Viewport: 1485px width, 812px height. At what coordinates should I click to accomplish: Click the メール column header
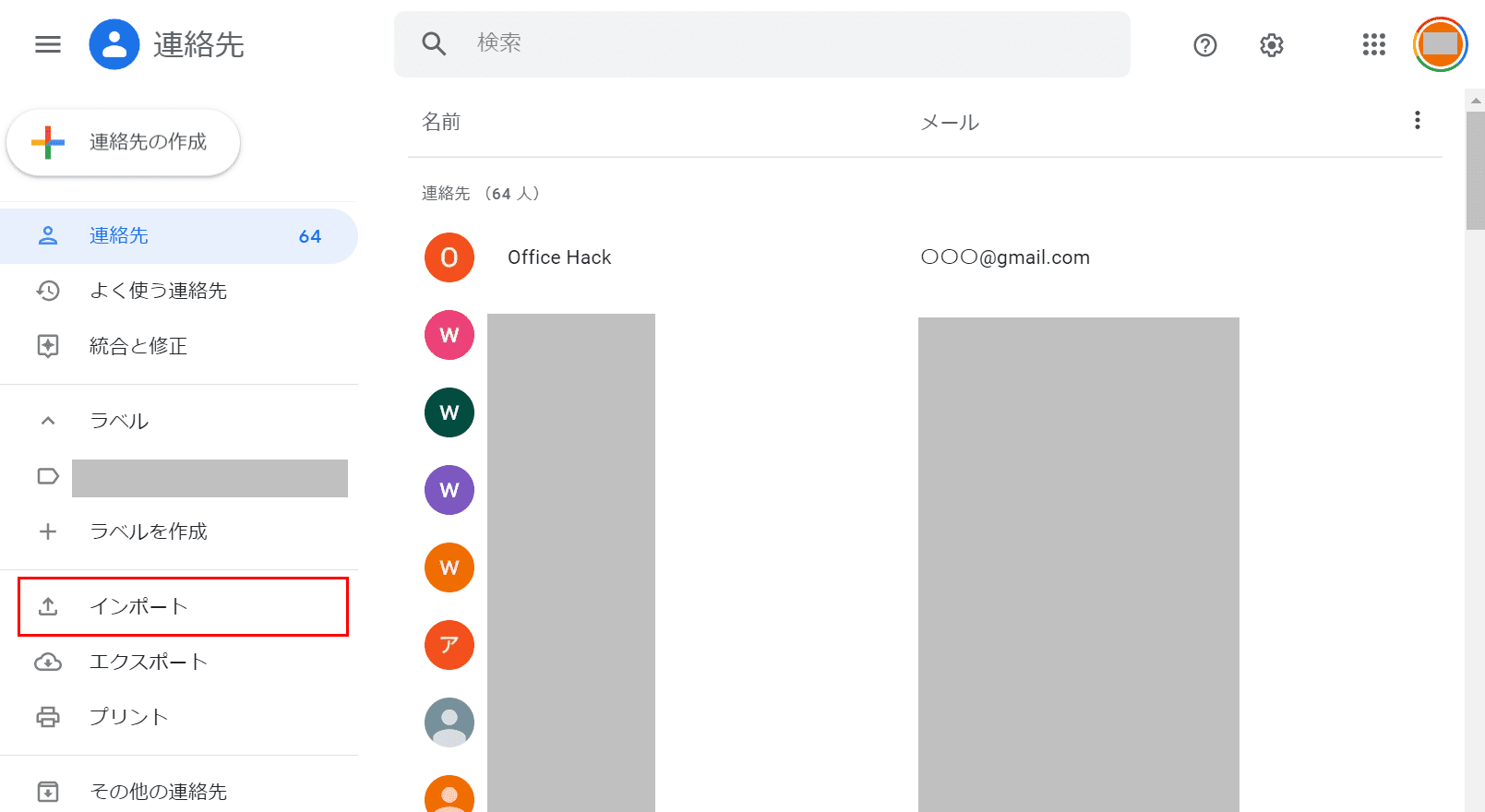coord(950,122)
